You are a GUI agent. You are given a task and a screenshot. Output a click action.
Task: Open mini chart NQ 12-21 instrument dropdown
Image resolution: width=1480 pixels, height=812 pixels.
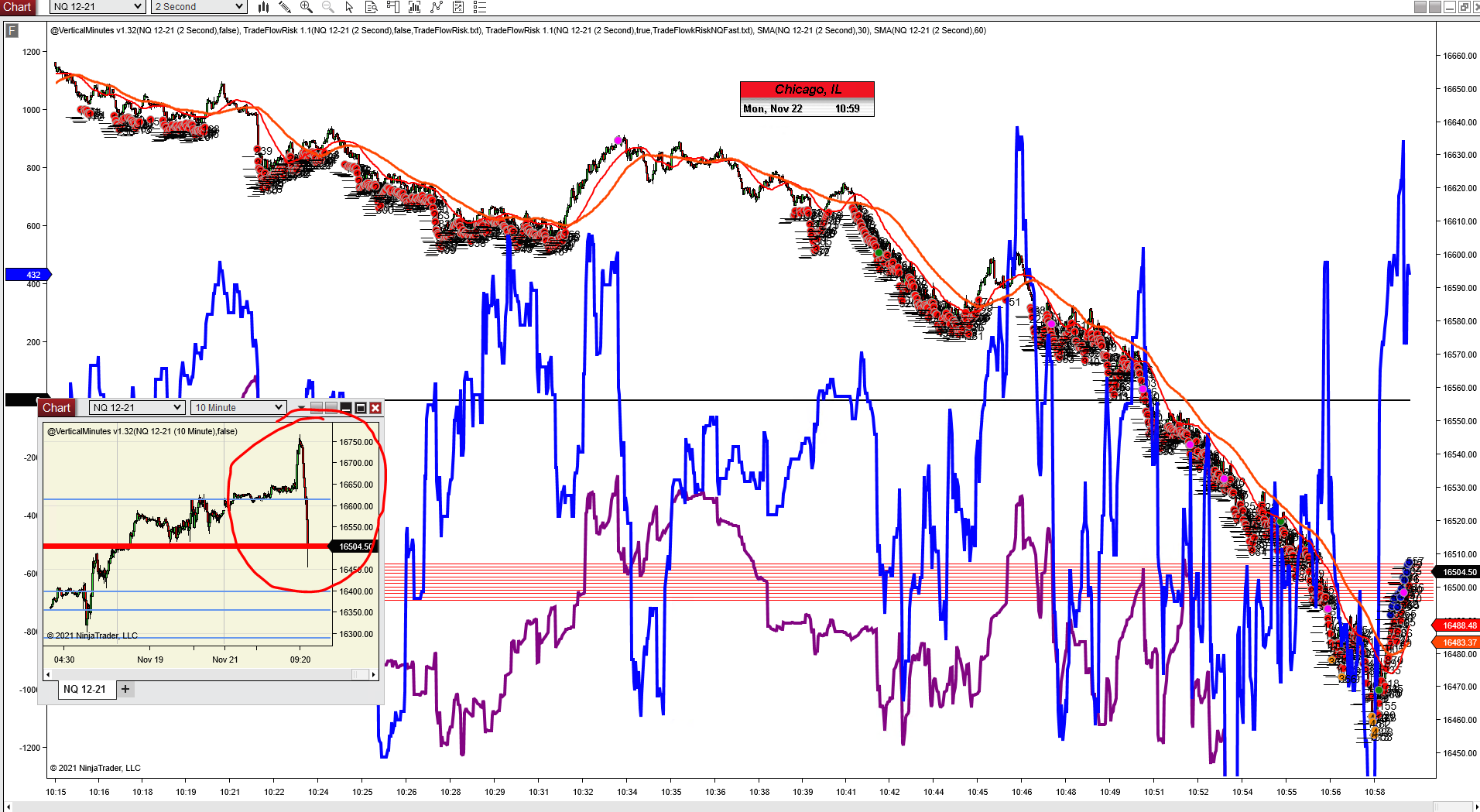(137, 408)
